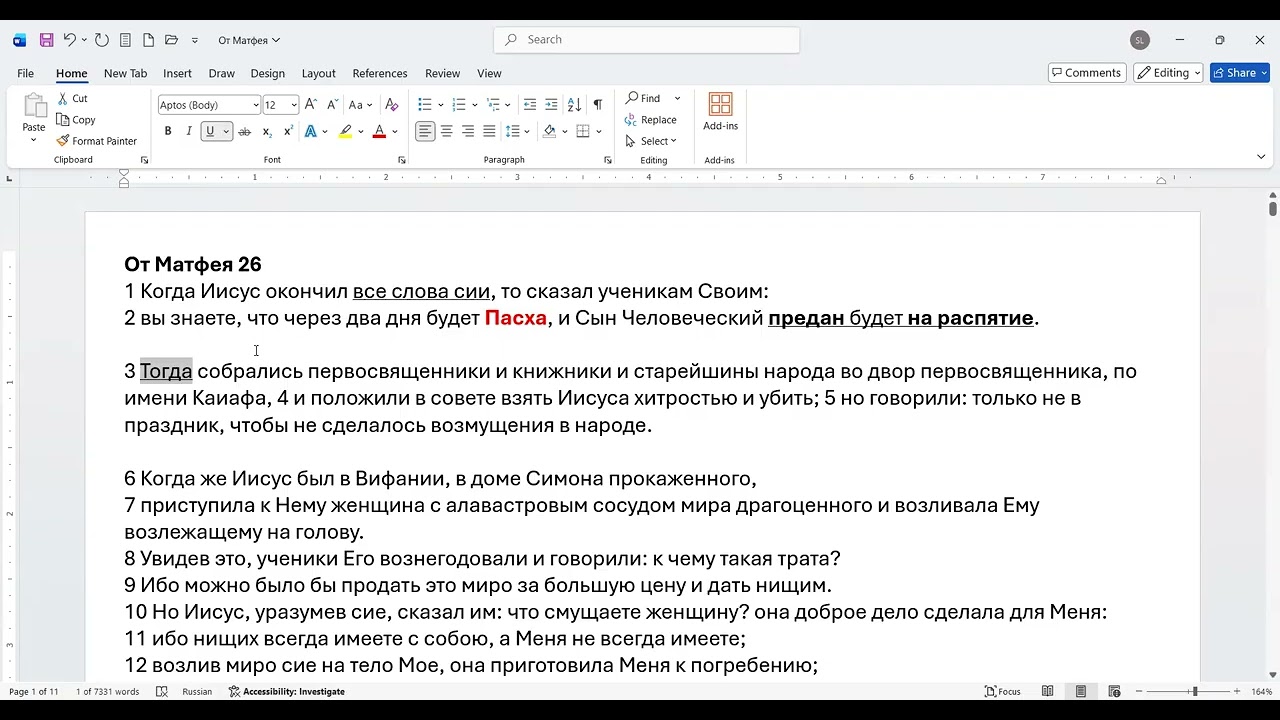Open the Font dialog launcher

pyautogui.click(x=402, y=160)
